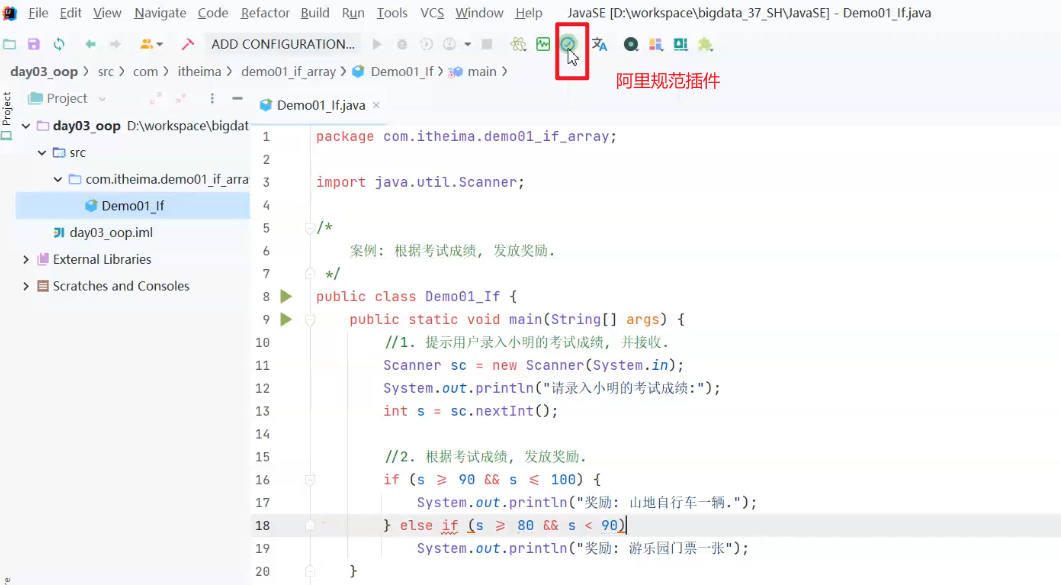Click the Build project hammer icon
Viewport: 1061px width, 585px height.
coord(187,45)
